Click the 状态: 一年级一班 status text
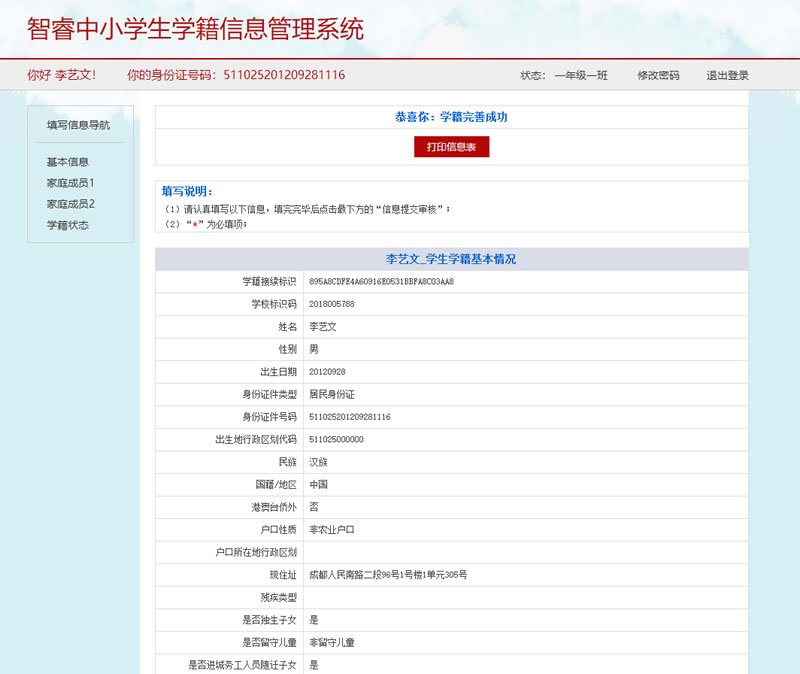 click(564, 75)
